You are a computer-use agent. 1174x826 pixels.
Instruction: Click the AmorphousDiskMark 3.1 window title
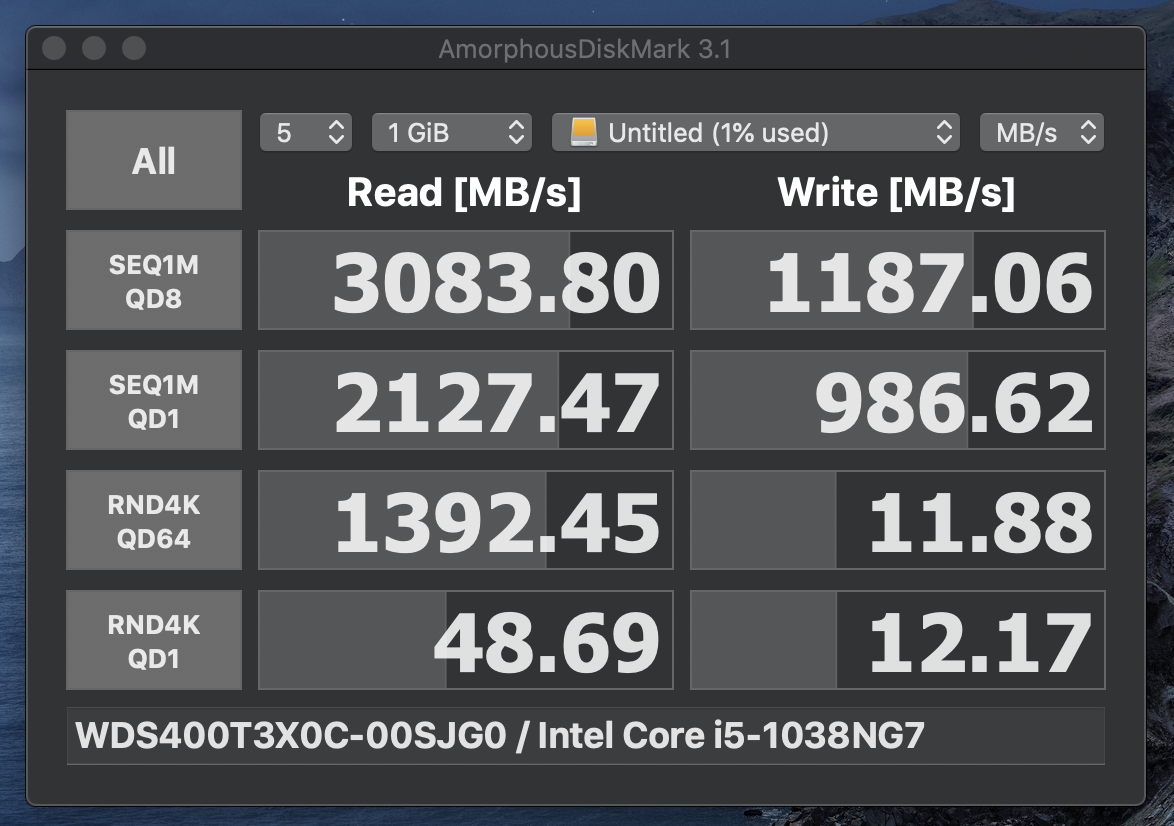(585, 48)
